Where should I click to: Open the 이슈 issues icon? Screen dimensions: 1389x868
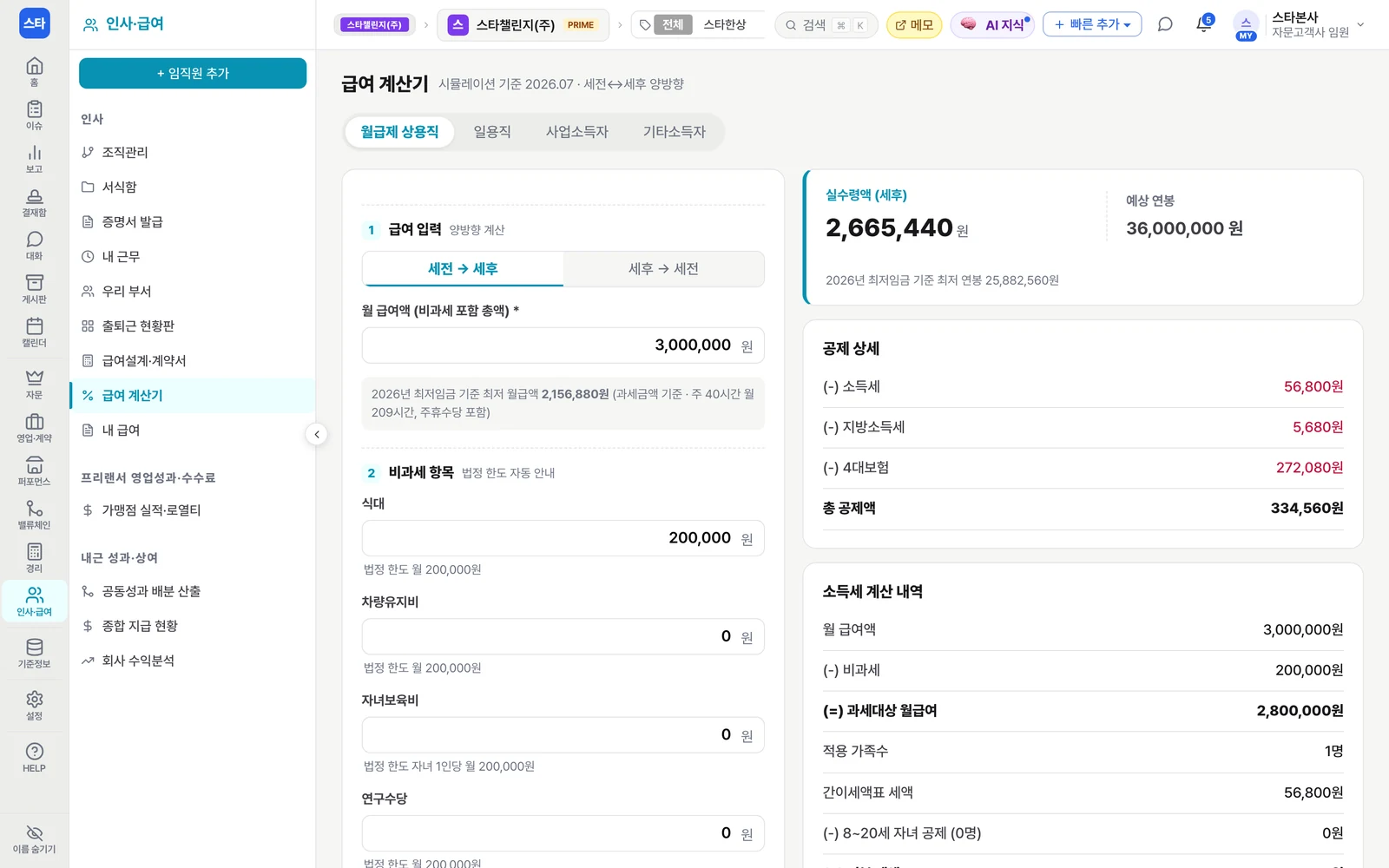(x=34, y=115)
